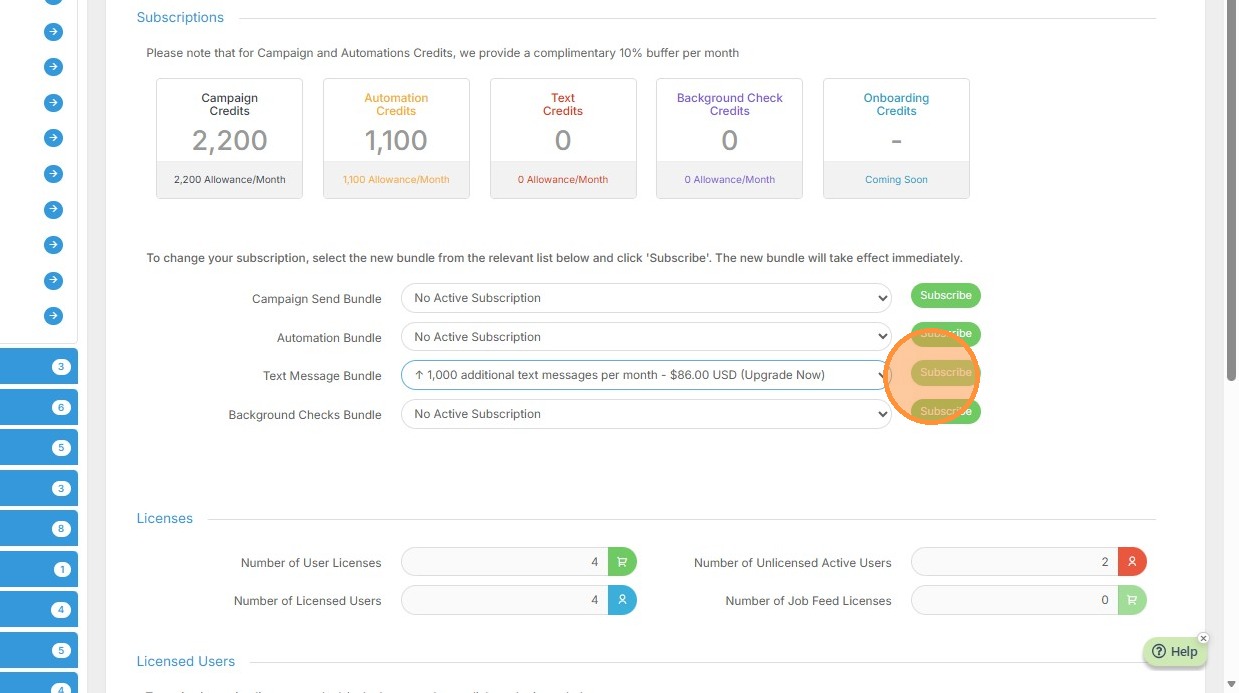The image size is (1239, 693).
Task: Click the scrollbar down arrow
Action: pyautogui.click(x=1230, y=684)
